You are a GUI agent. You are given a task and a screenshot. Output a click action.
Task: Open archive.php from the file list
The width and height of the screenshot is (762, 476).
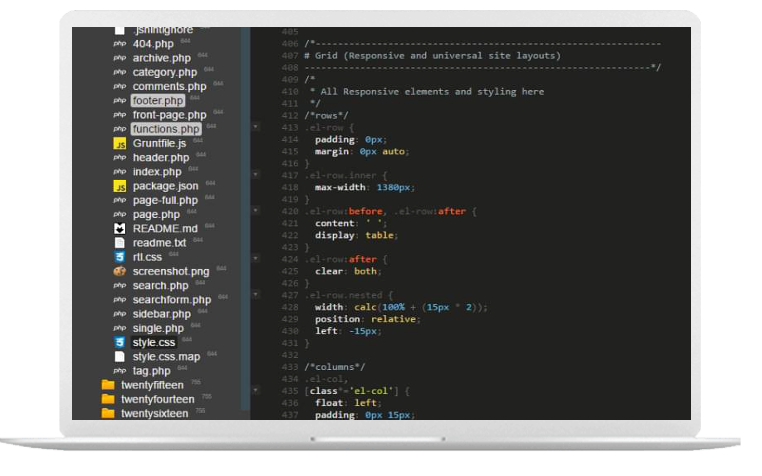(162, 58)
